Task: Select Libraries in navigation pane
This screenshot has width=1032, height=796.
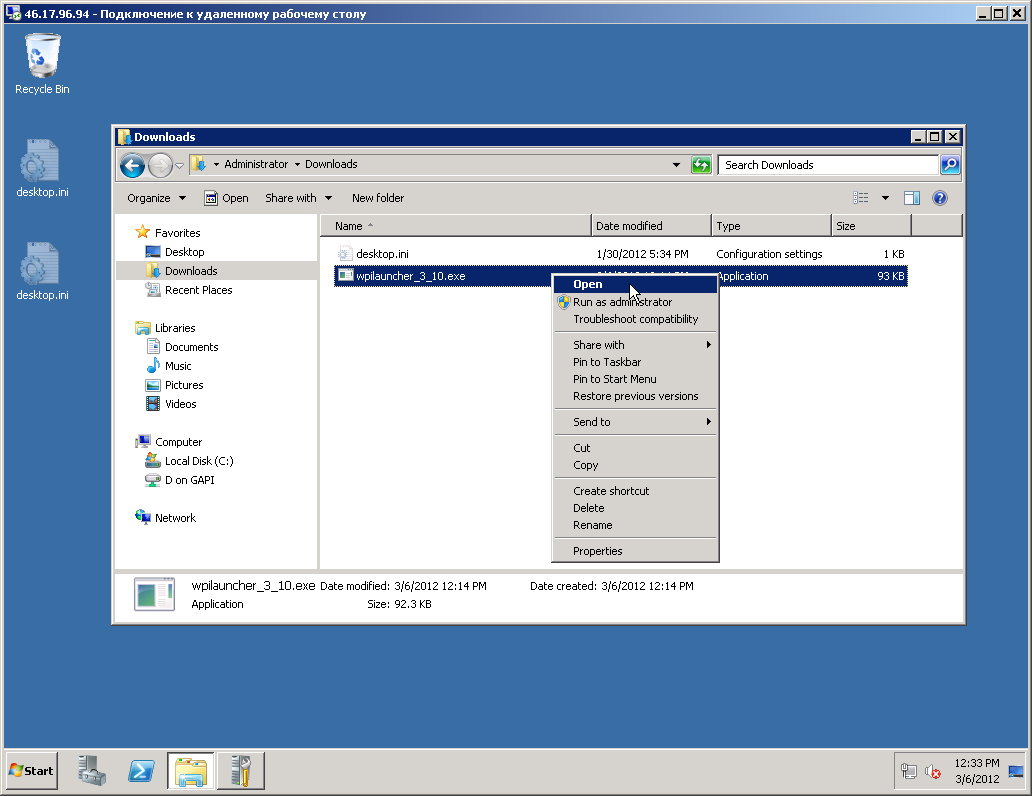Action: pyautogui.click(x=166, y=328)
